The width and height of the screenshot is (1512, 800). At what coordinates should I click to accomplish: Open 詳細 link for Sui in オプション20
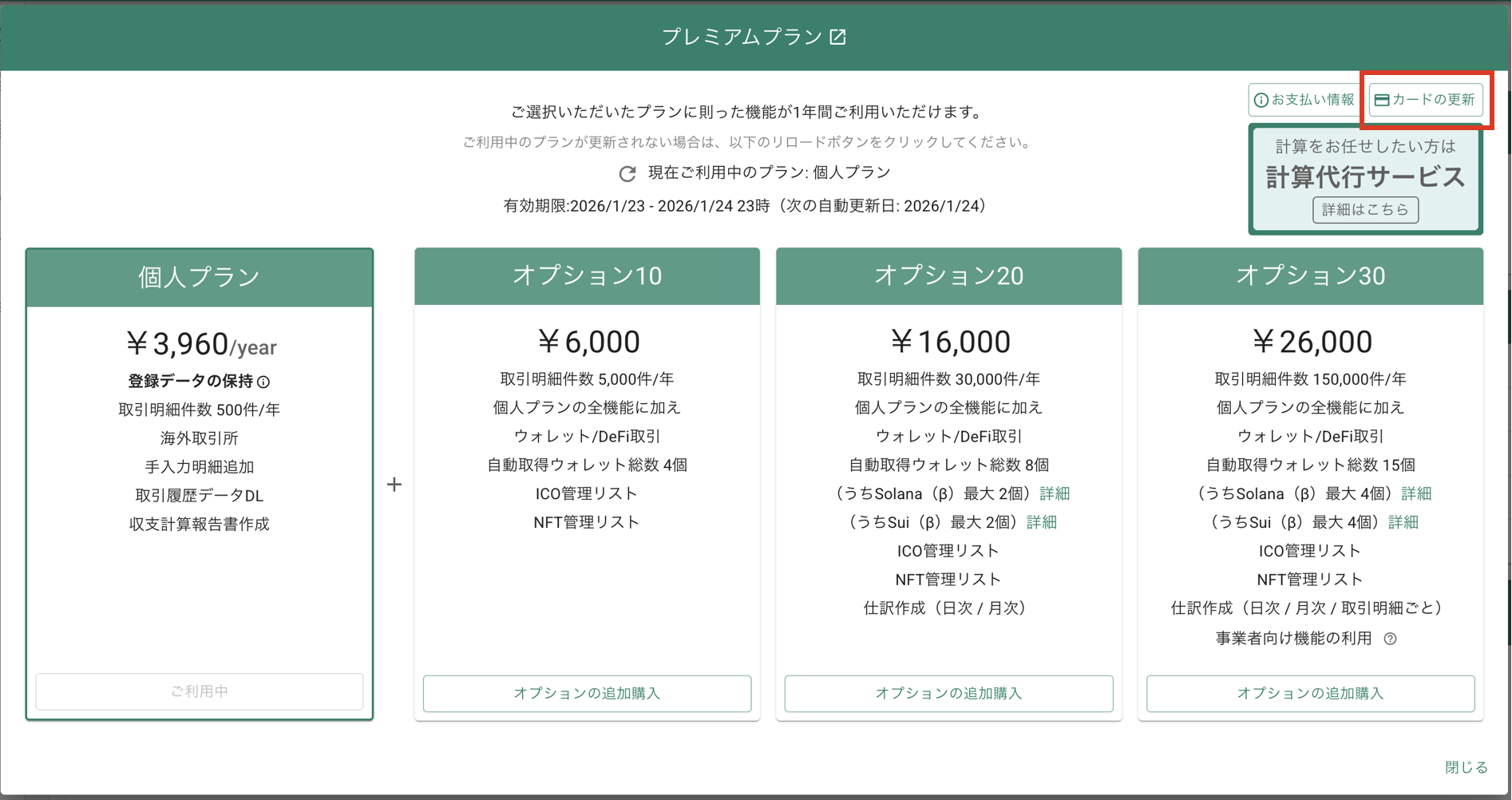1041,522
